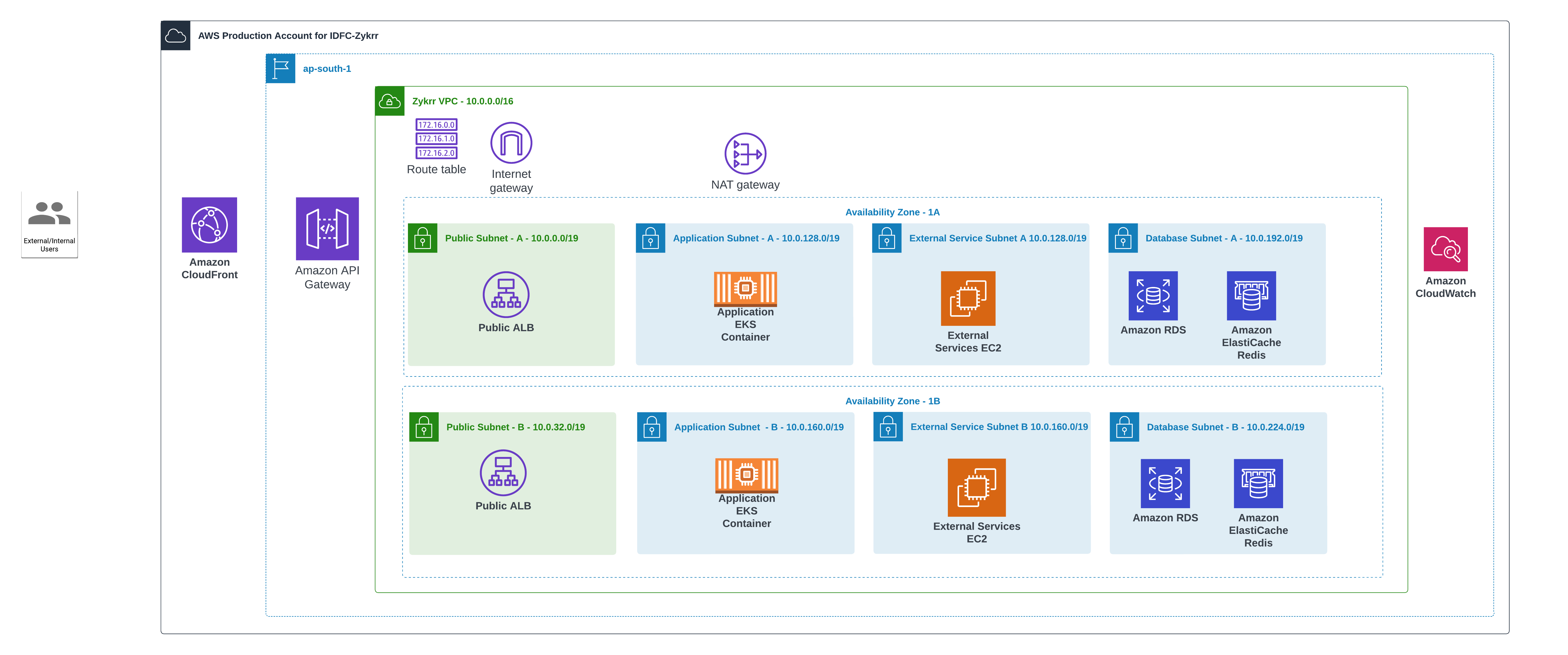The image size is (1568, 655).
Task: Select 'Application Subnet - B - 10.0.160.0/19' text
Action: point(759,427)
